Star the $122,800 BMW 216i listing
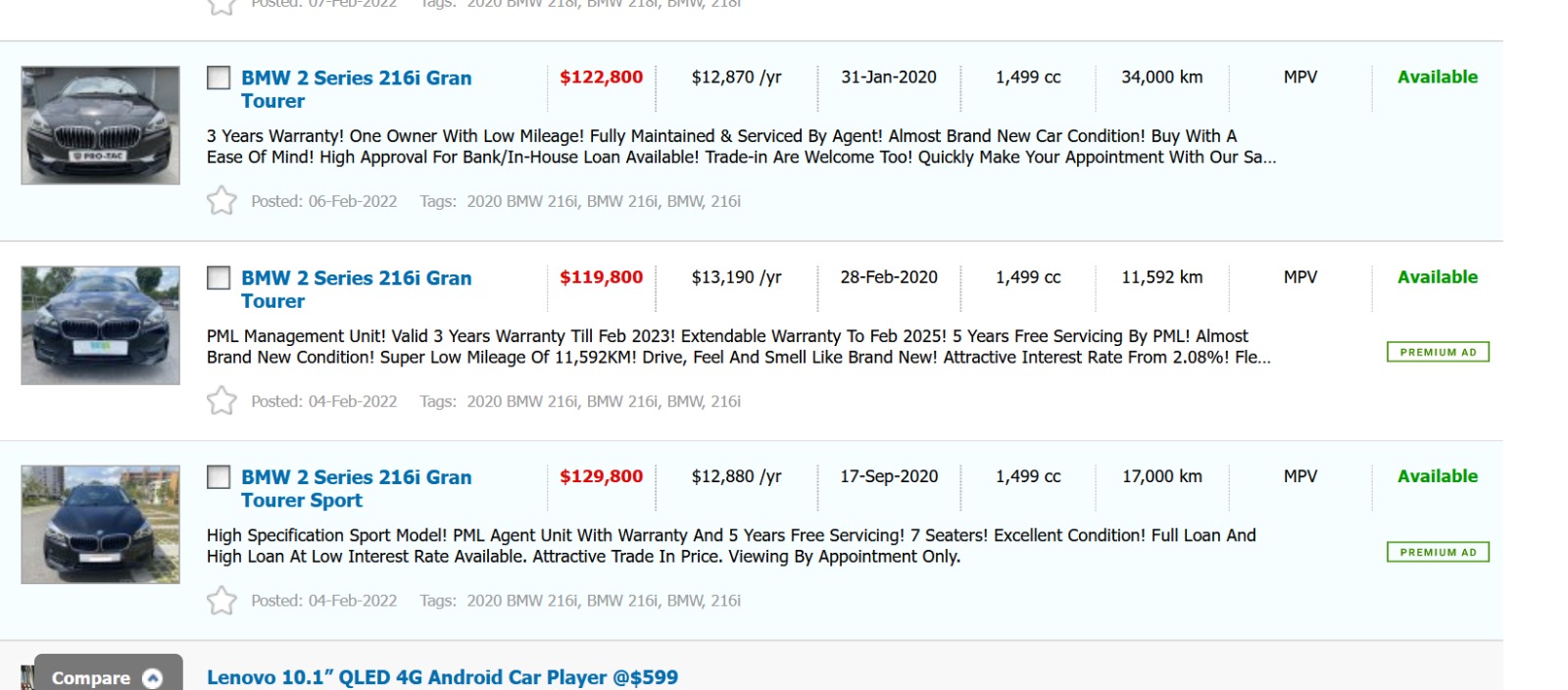The image size is (1568, 690). coord(221,201)
